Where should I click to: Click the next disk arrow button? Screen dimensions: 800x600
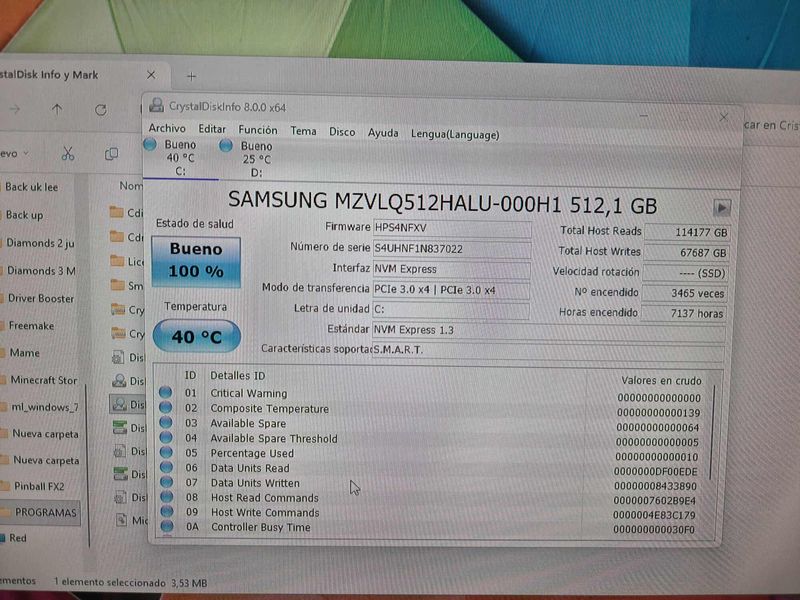(721, 208)
